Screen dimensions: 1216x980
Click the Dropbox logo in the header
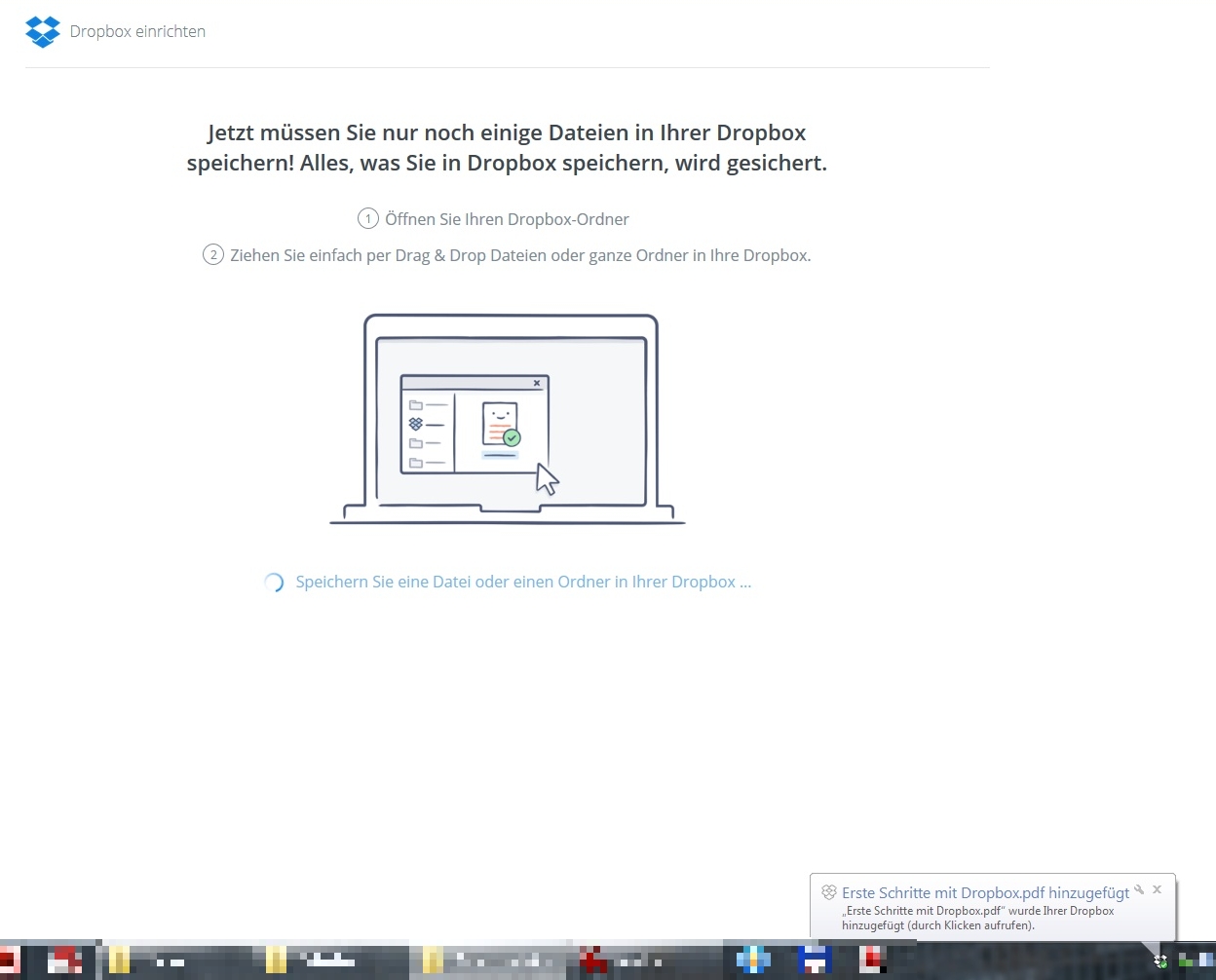coord(42,31)
